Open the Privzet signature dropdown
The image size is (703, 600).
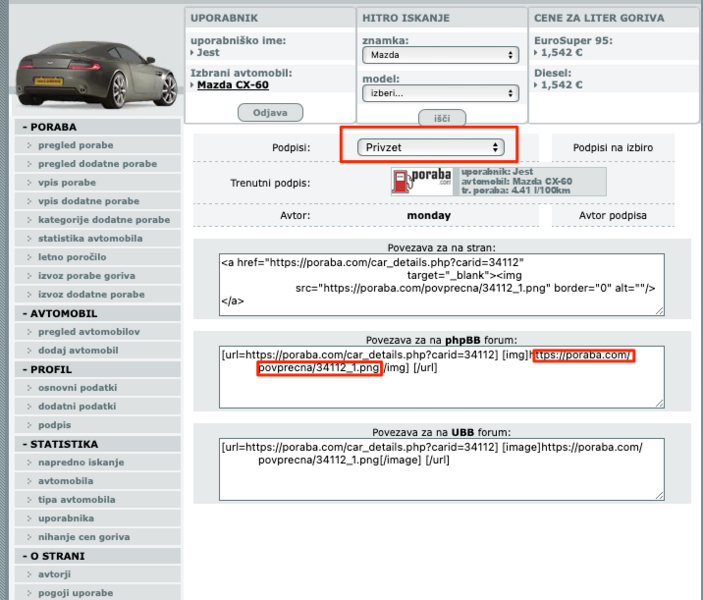click(x=431, y=147)
